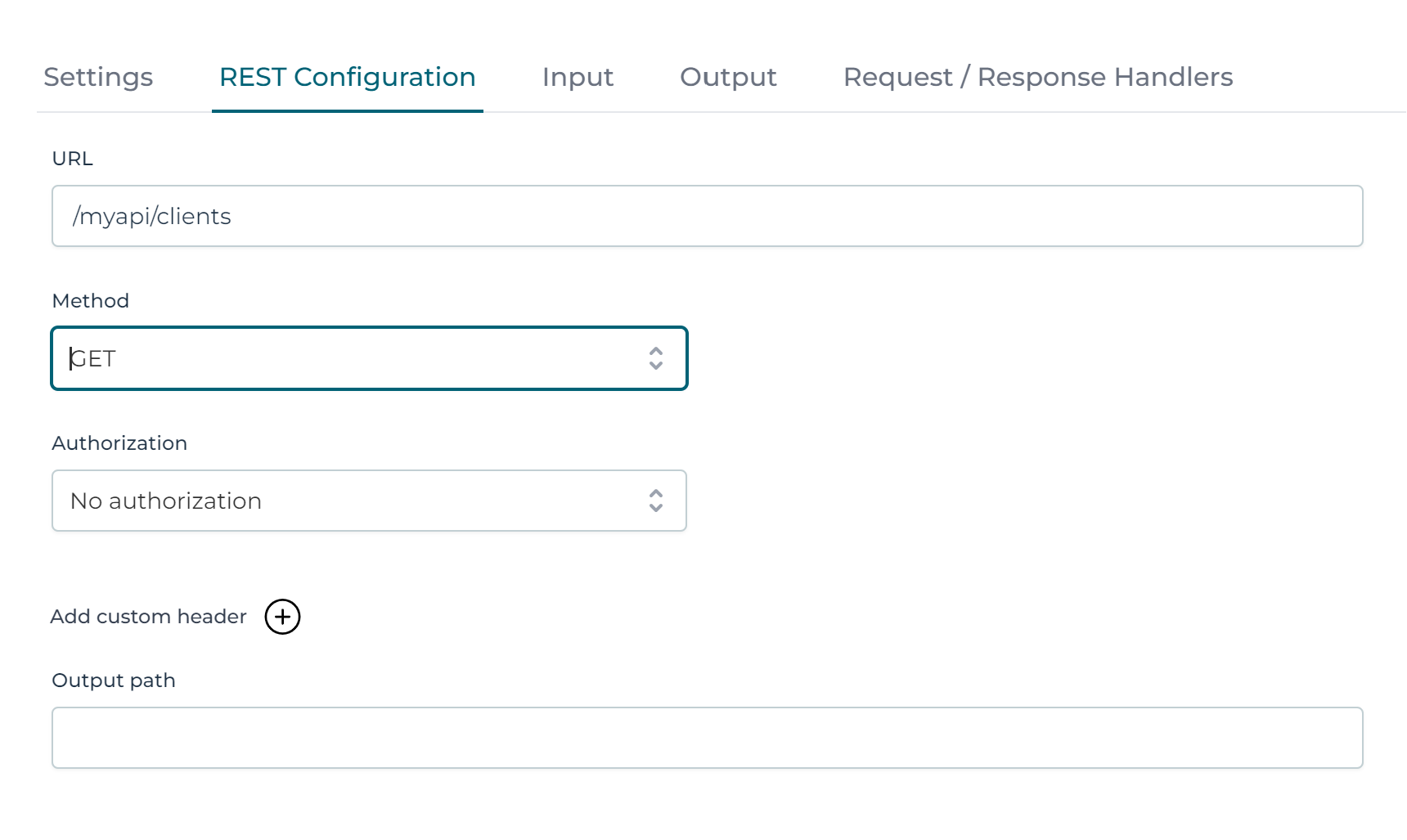Click the Output path label
This screenshot has height=840, width=1407.
(113, 681)
